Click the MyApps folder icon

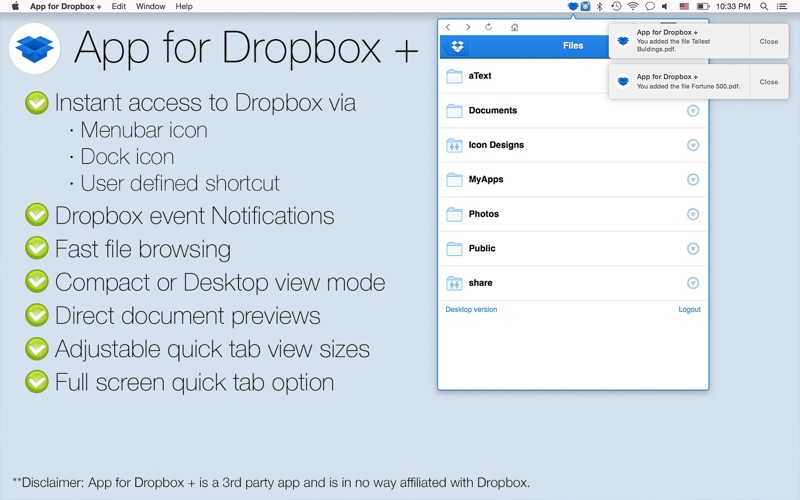(454, 180)
